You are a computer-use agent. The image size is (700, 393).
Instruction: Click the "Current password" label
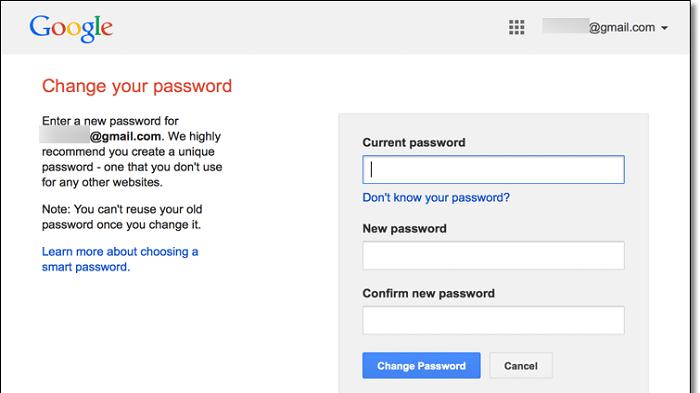pos(414,142)
